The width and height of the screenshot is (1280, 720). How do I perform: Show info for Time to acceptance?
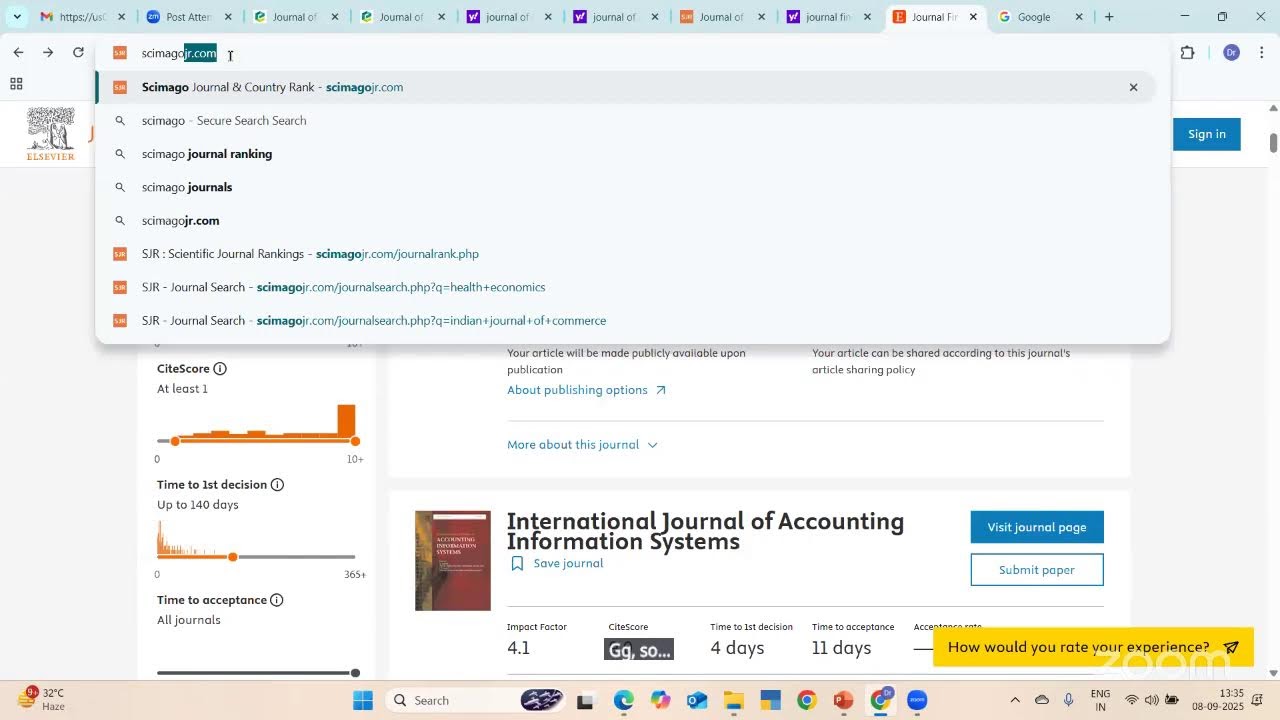(277, 600)
